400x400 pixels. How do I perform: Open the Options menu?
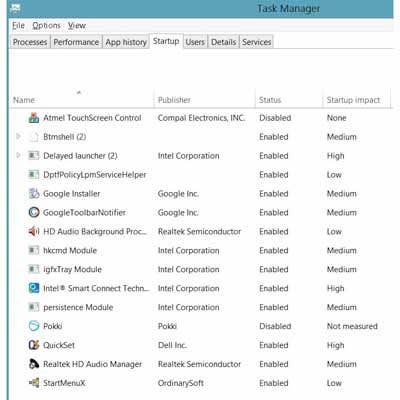tap(46, 26)
